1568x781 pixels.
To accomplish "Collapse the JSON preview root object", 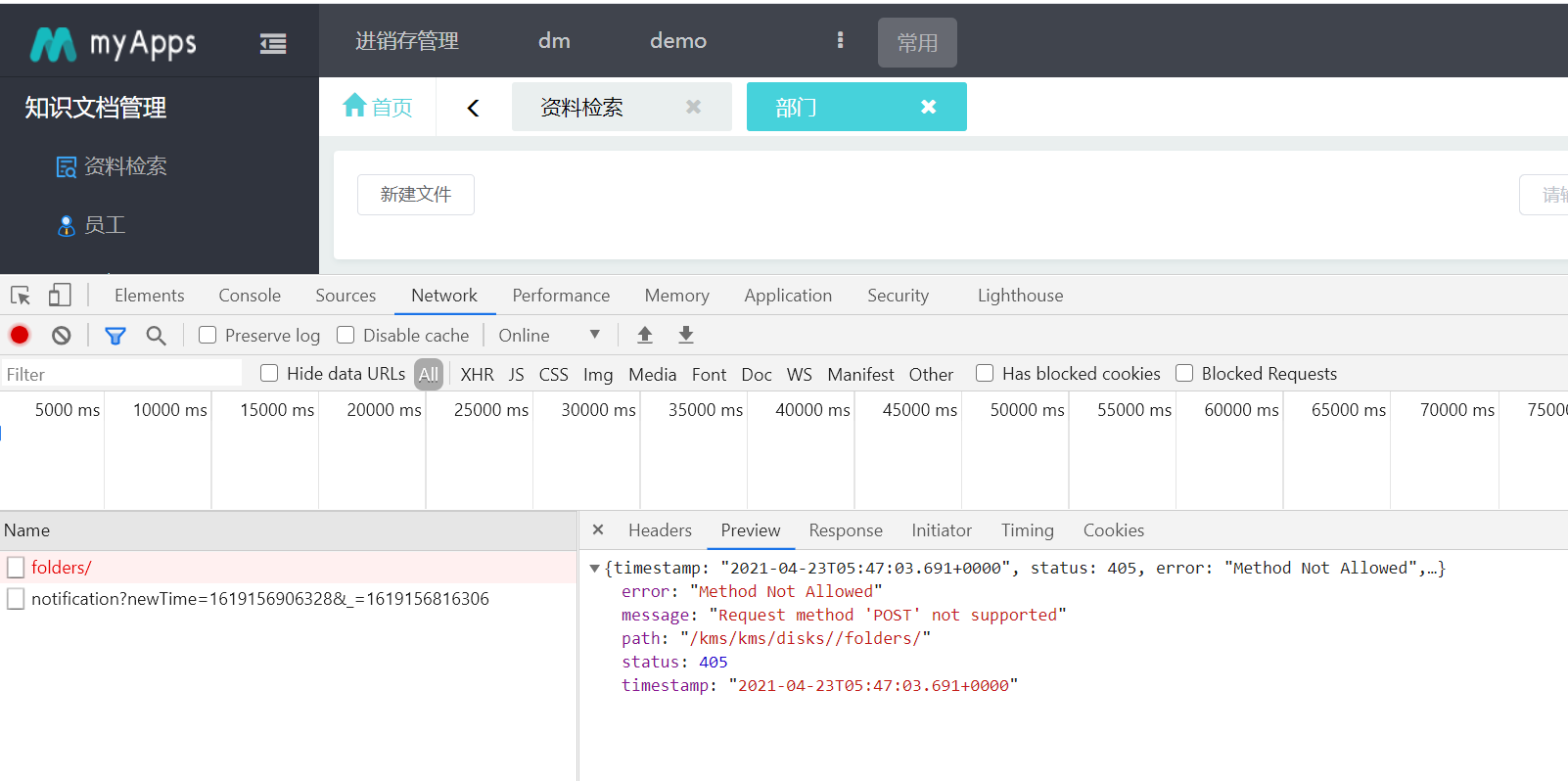I will 594,569.
